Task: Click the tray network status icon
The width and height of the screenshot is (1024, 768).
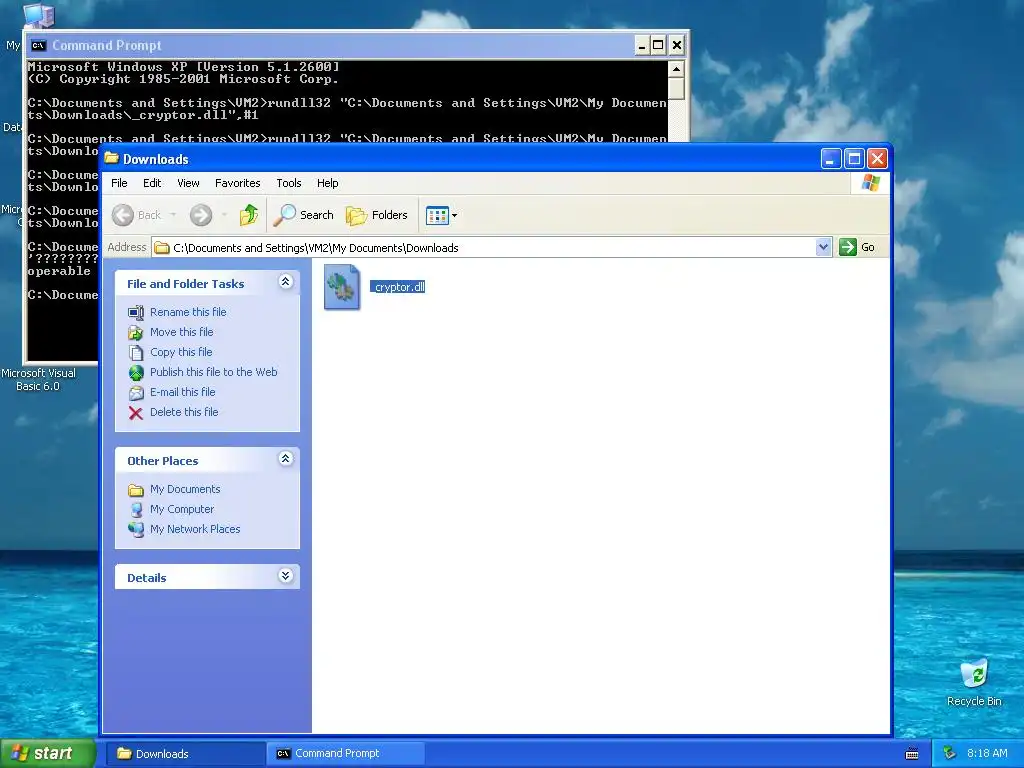Action: coord(950,753)
